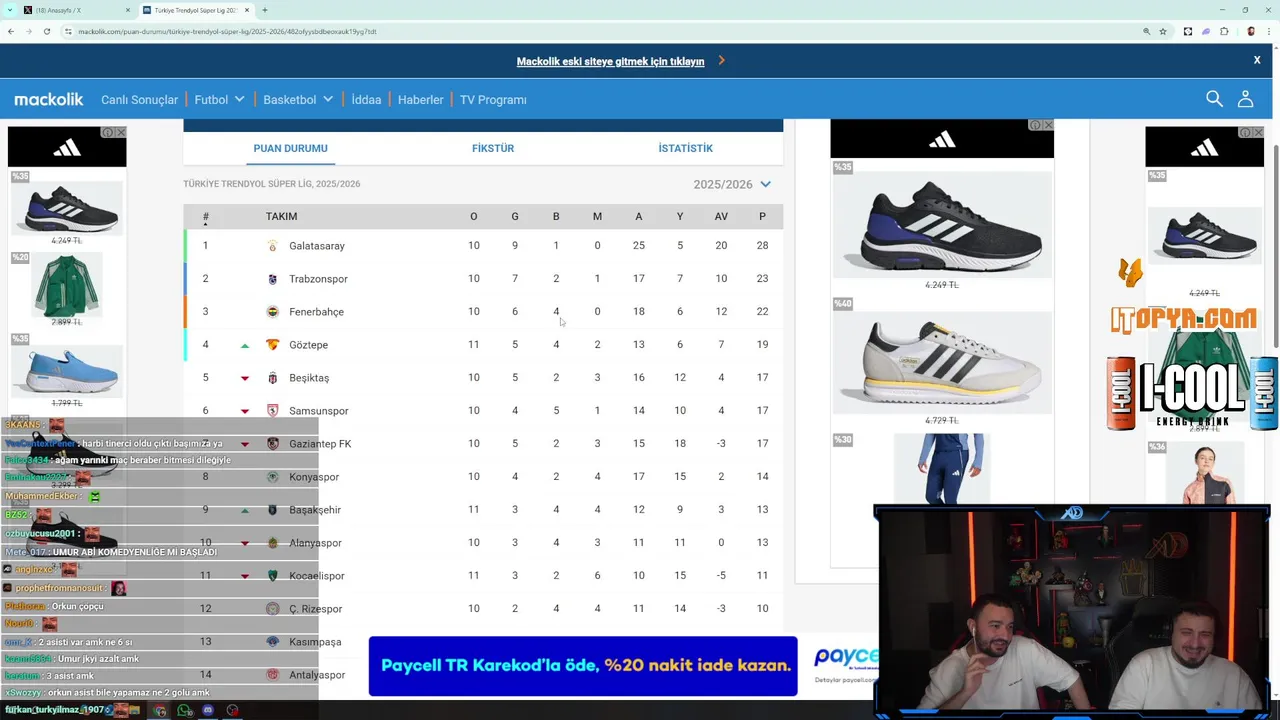Select the Türkiye Trendyol Süper Lig browser tab
Viewport: 1280px width, 720px height.
[195, 10]
